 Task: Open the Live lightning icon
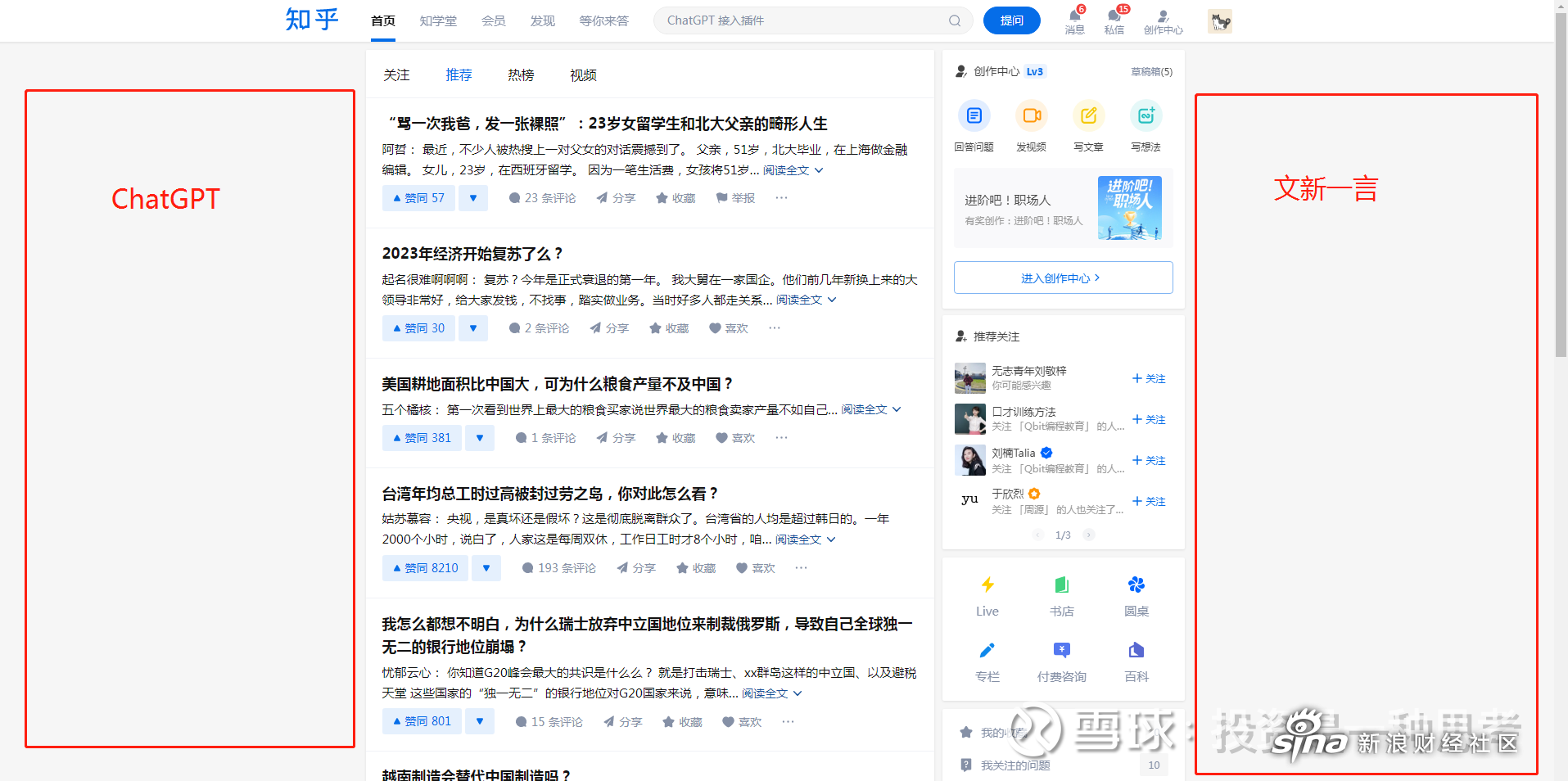pos(987,585)
